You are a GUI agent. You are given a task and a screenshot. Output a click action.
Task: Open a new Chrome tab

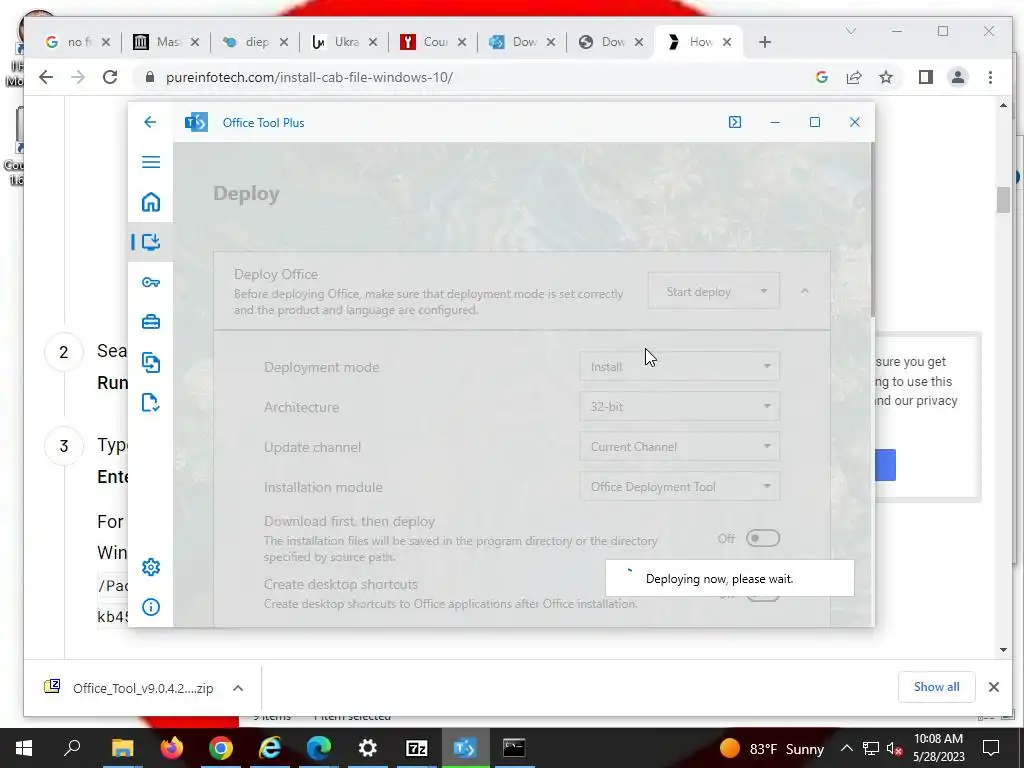click(765, 42)
